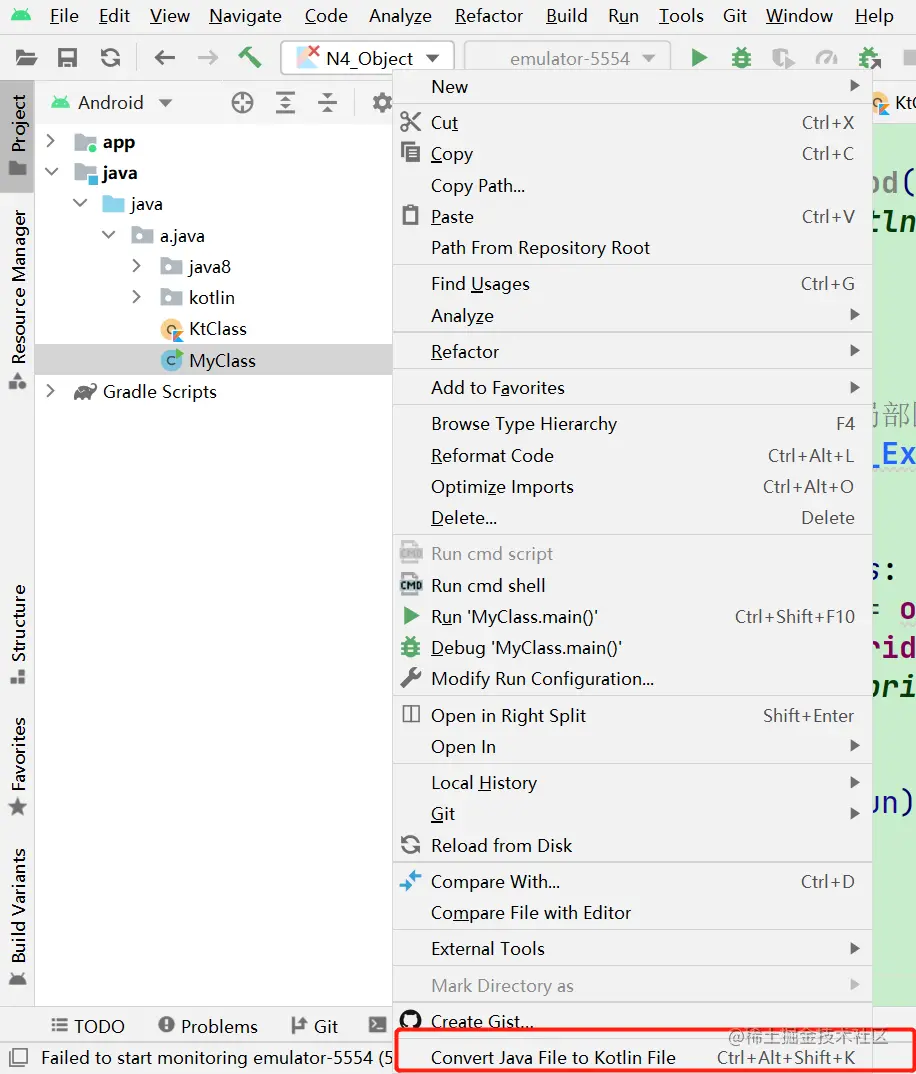Image resolution: width=916 pixels, height=1074 pixels.
Task: Open the Android project view dropdown
Action: click(x=111, y=103)
